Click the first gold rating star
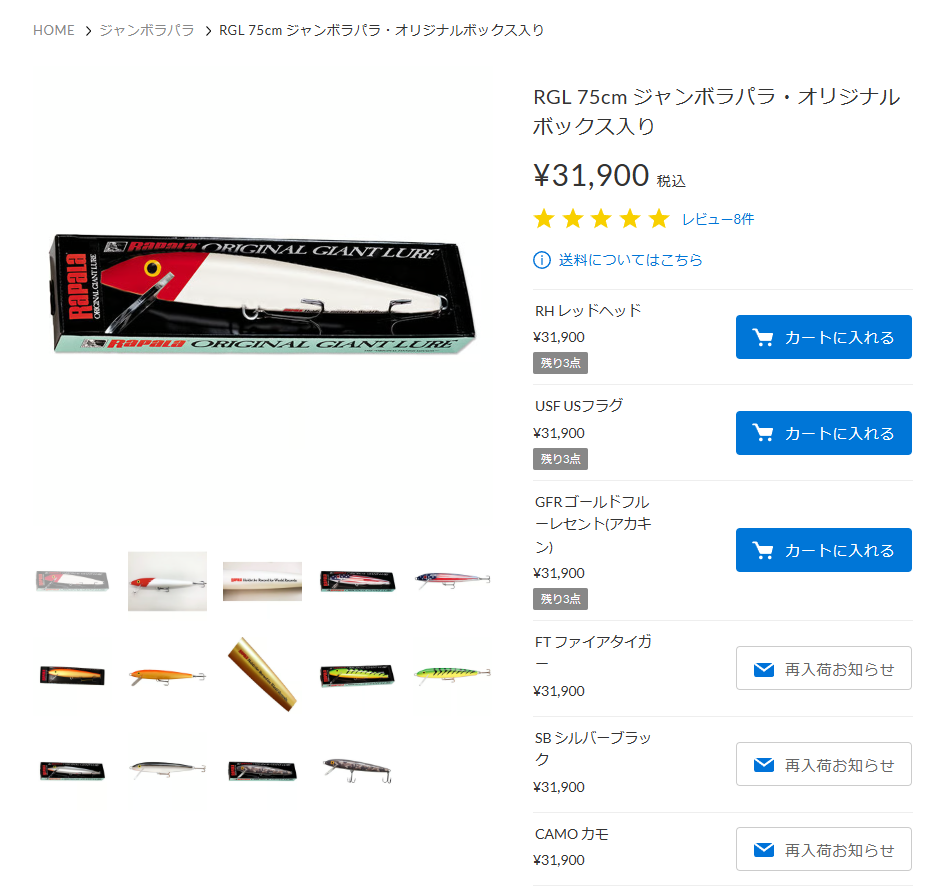 pyautogui.click(x=544, y=219)
